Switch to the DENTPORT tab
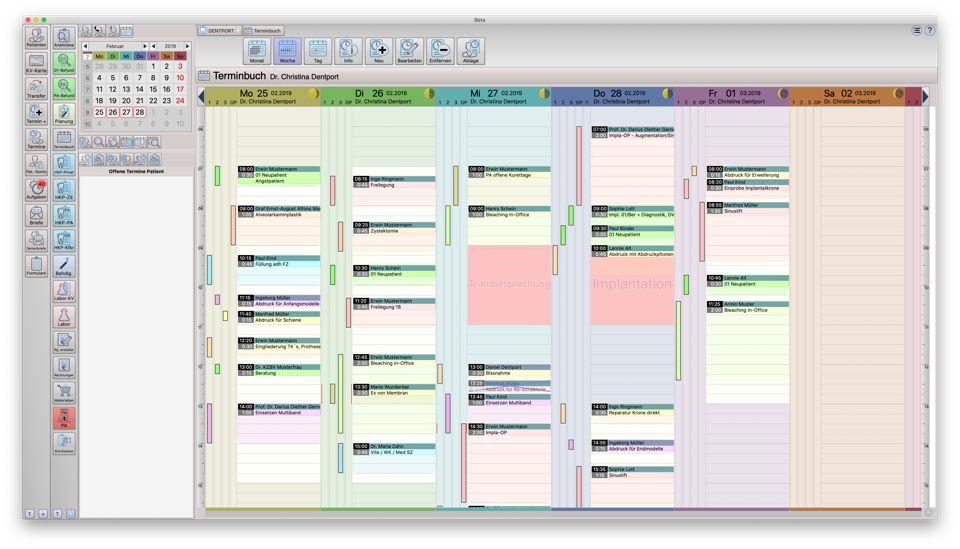The width and height of the screenshot is (960, 549). [x=218, y=31]
